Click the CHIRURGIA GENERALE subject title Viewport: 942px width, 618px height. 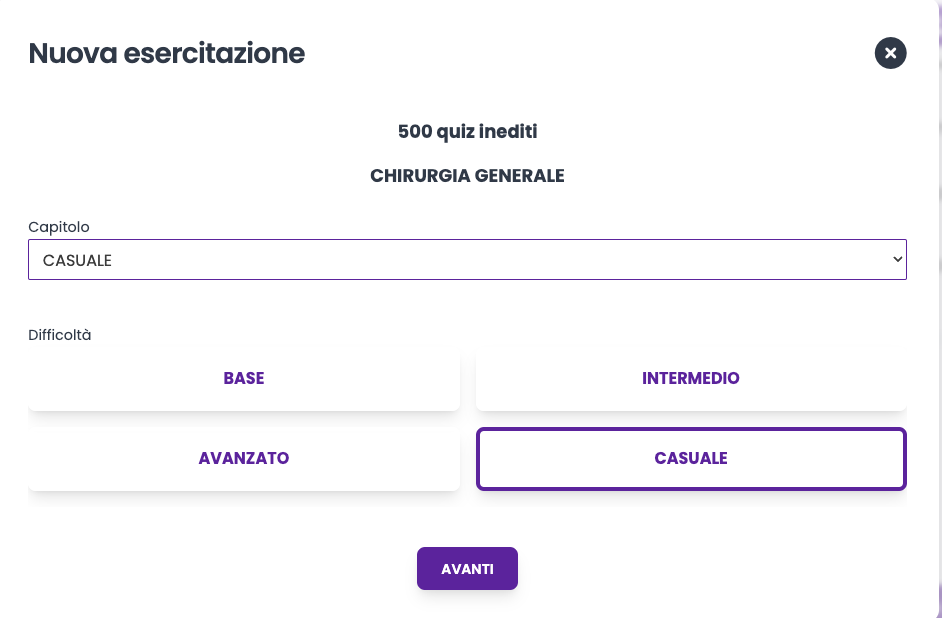(467, 176)
